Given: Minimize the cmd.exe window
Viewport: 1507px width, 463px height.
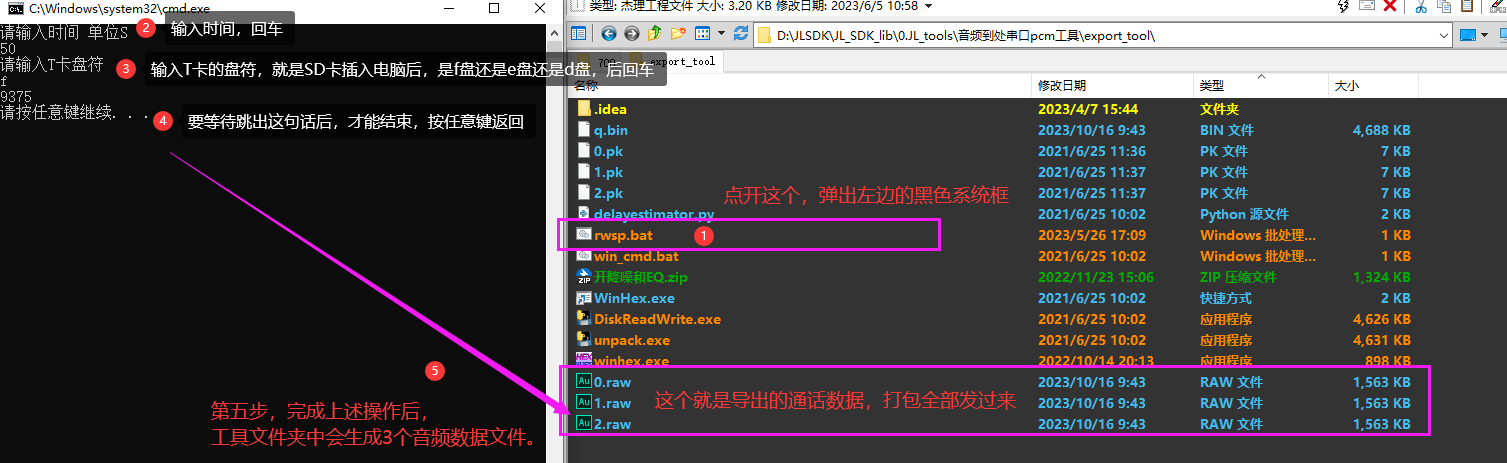Looking at the screenshot, I should click(x=448, y=8).
